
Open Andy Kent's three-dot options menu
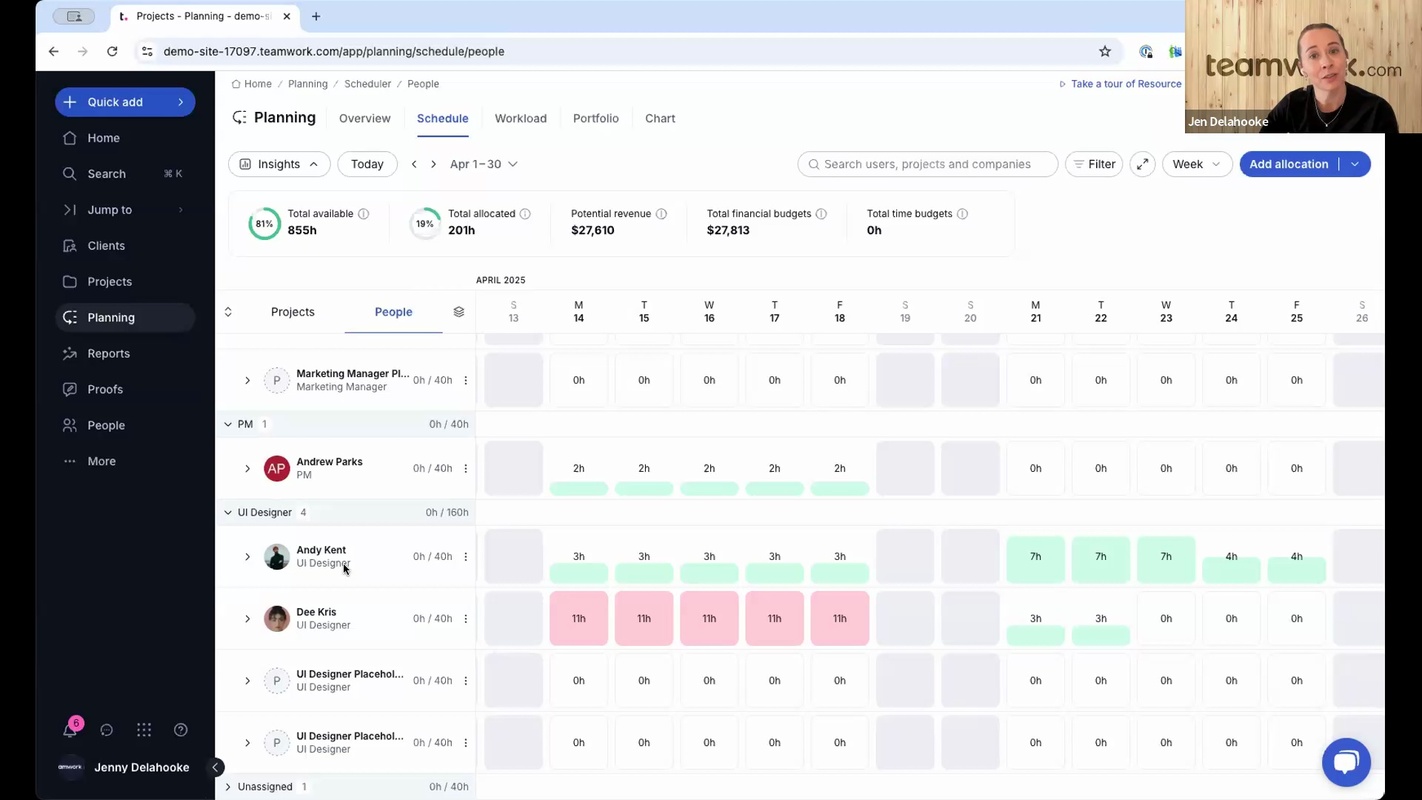pos(466,557)
